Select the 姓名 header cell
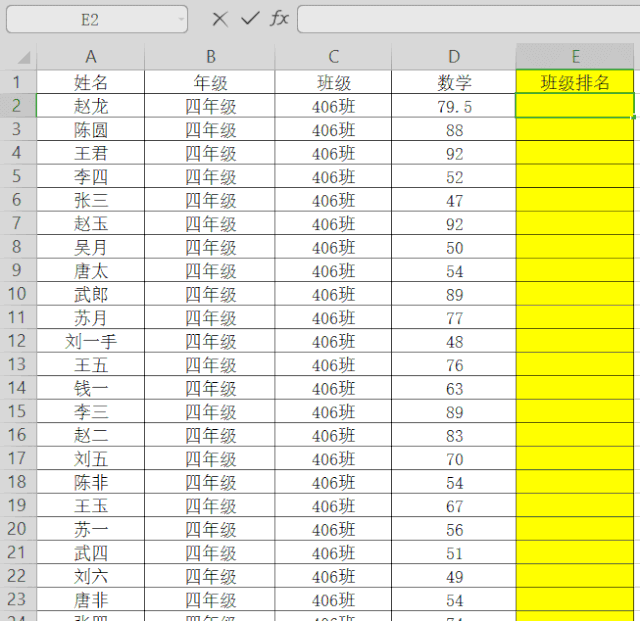This screenshot has width=640, height=621. point(90,82)
